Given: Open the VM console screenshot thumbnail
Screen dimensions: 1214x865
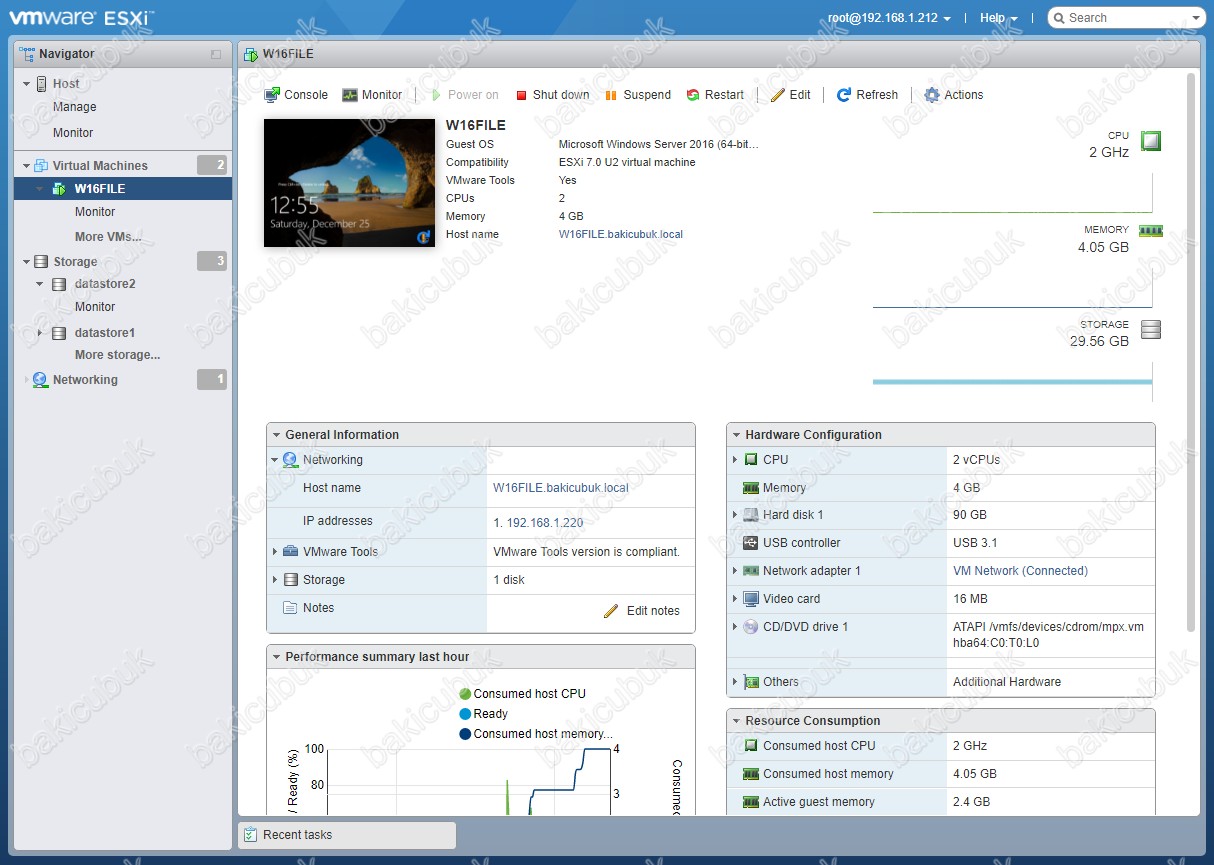Looking at the screenshot, I should (350, 183).
